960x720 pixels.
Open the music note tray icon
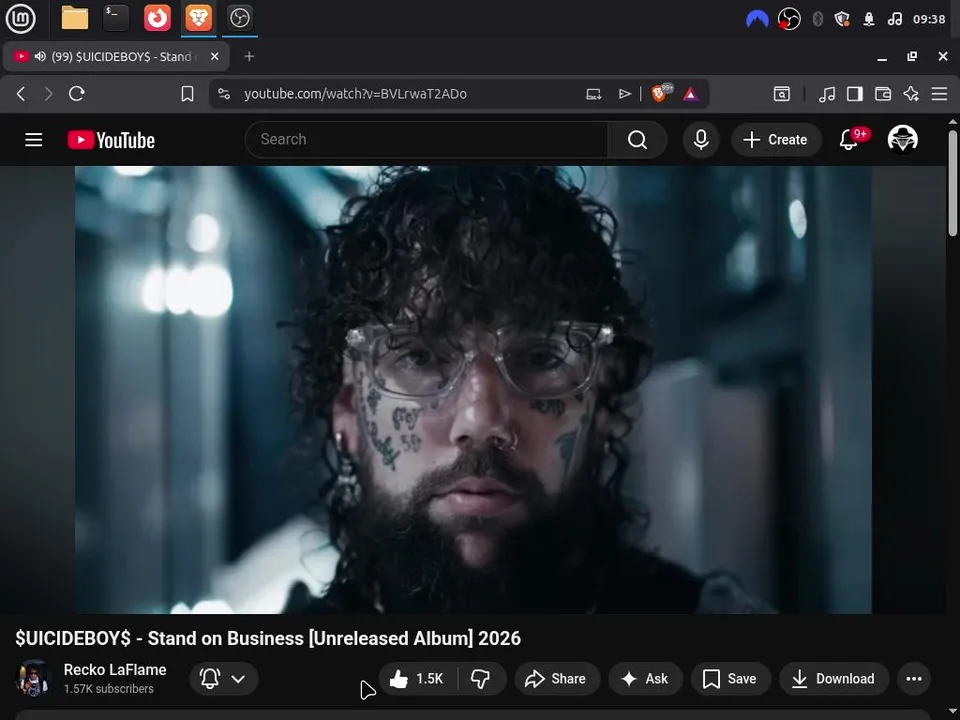[894, 19]
